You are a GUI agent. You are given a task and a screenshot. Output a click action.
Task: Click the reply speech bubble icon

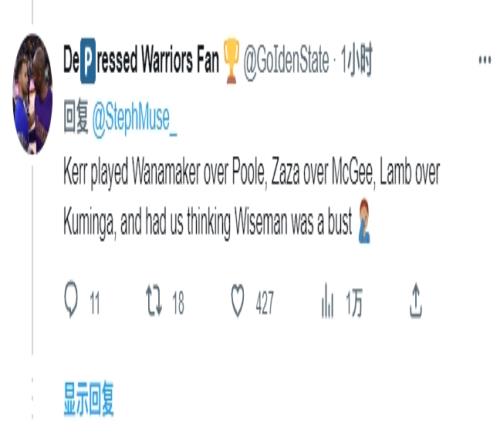pyautogui.click(x=71, y=299)
